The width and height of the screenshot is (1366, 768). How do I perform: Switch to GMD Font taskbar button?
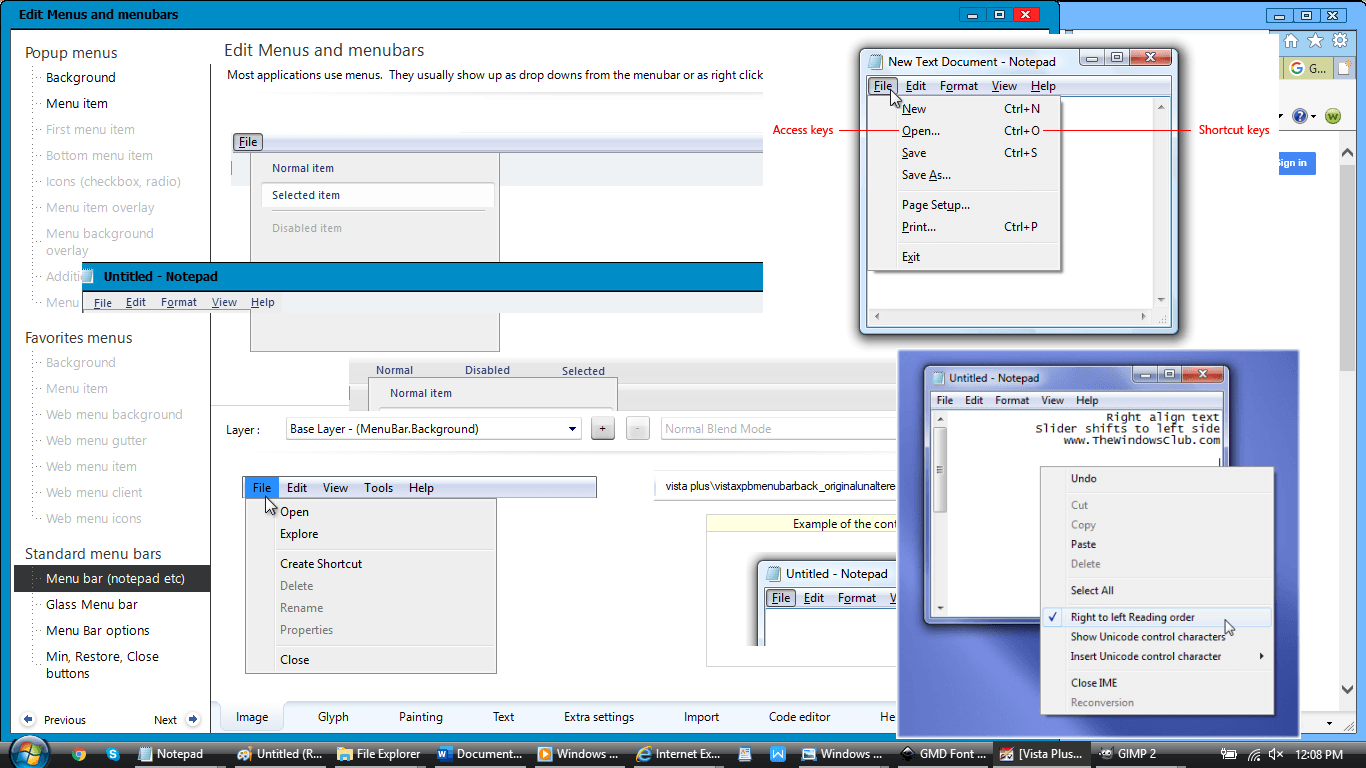point(945,754)
